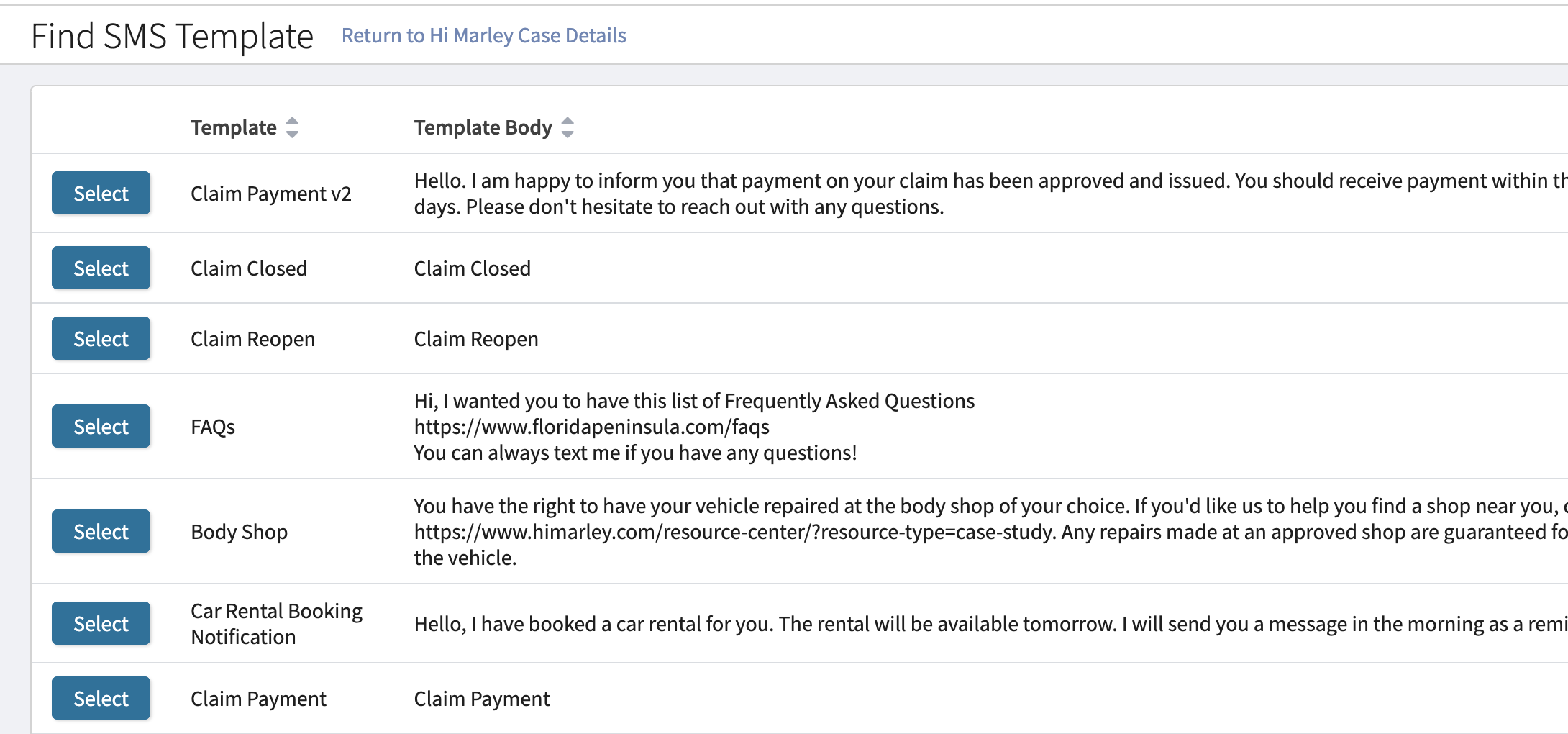This screenshot has width=1568, height=734.
Task: Click the Find SMS Template heading
Action: [172, 35]
